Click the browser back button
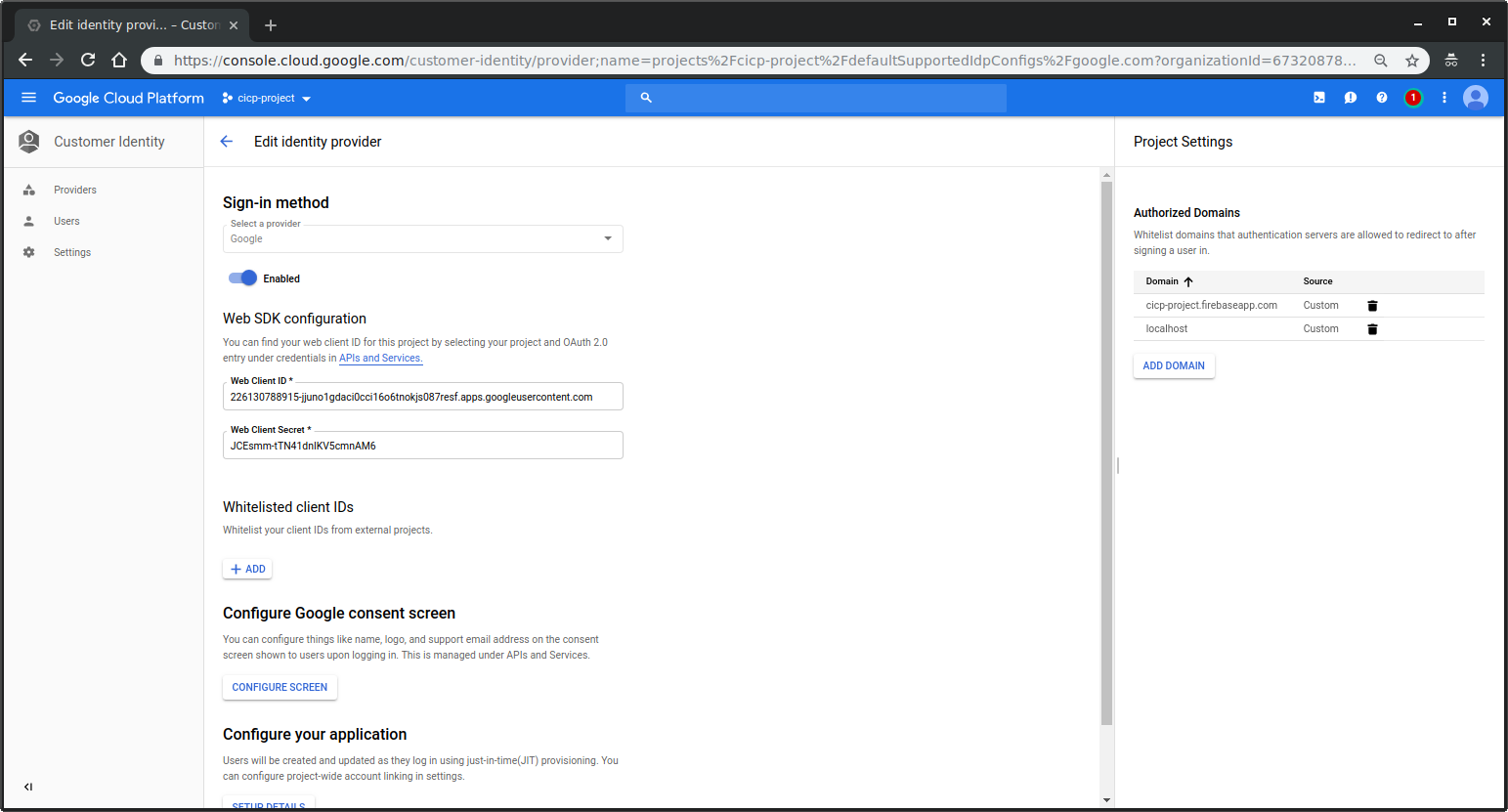This screenshot has height=812, width=1508. pyautogui.click(x=25, y=61)
